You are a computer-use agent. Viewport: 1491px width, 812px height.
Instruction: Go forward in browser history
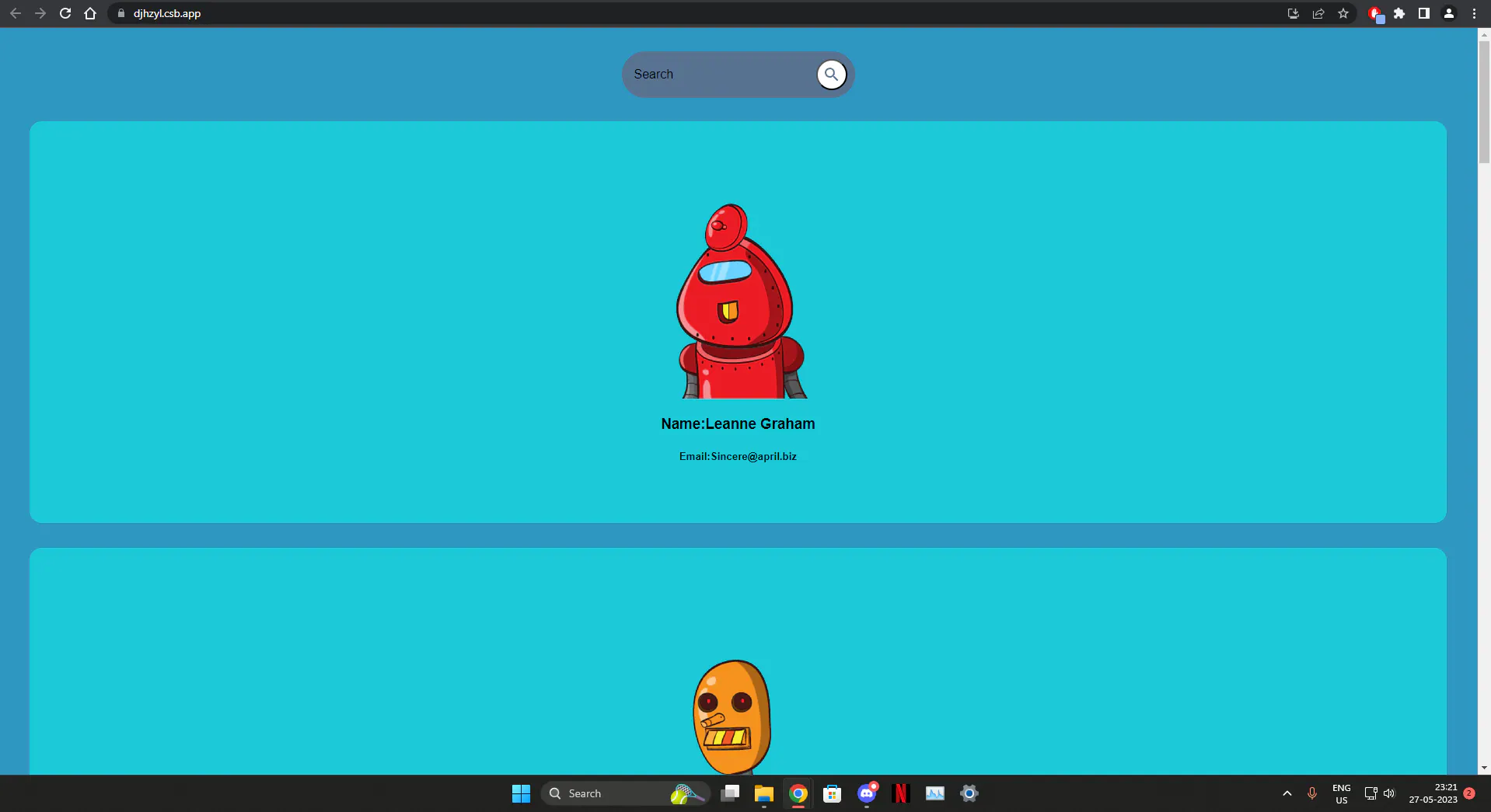[40, 13]
